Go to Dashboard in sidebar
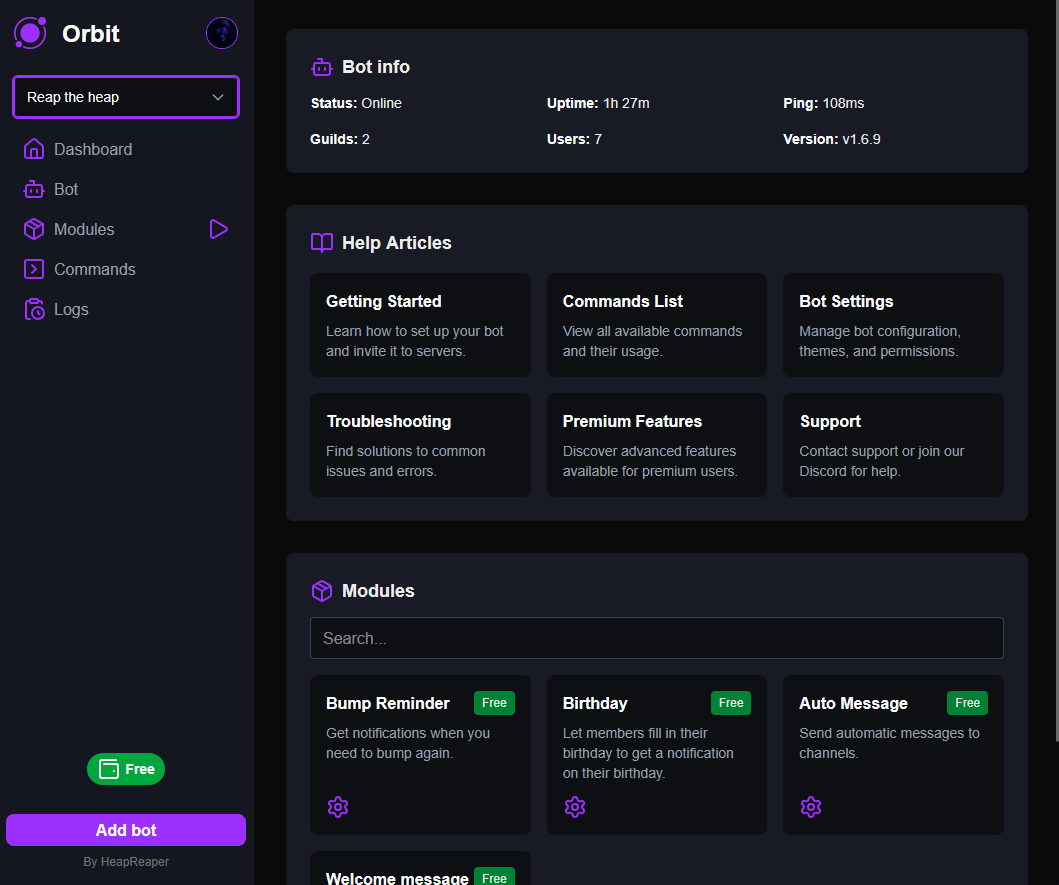This screenshot has width=1059, height=885. (x=92, y=149)
